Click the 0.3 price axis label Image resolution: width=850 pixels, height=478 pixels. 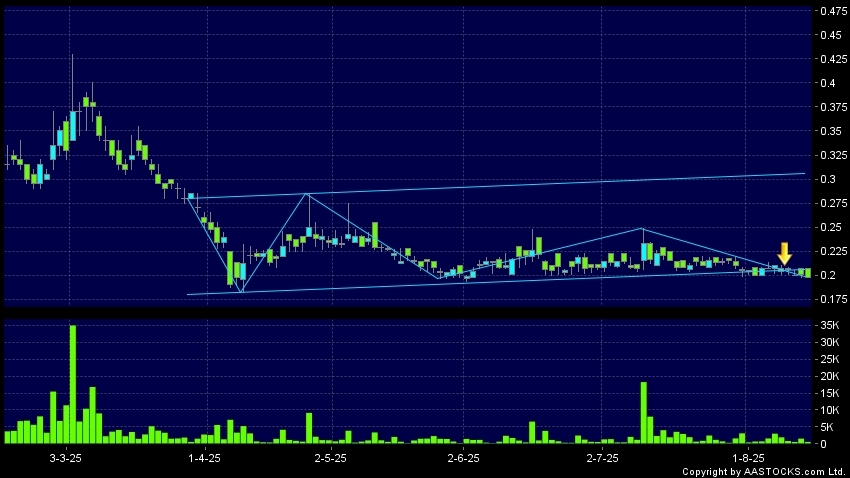tap(828, 179)
